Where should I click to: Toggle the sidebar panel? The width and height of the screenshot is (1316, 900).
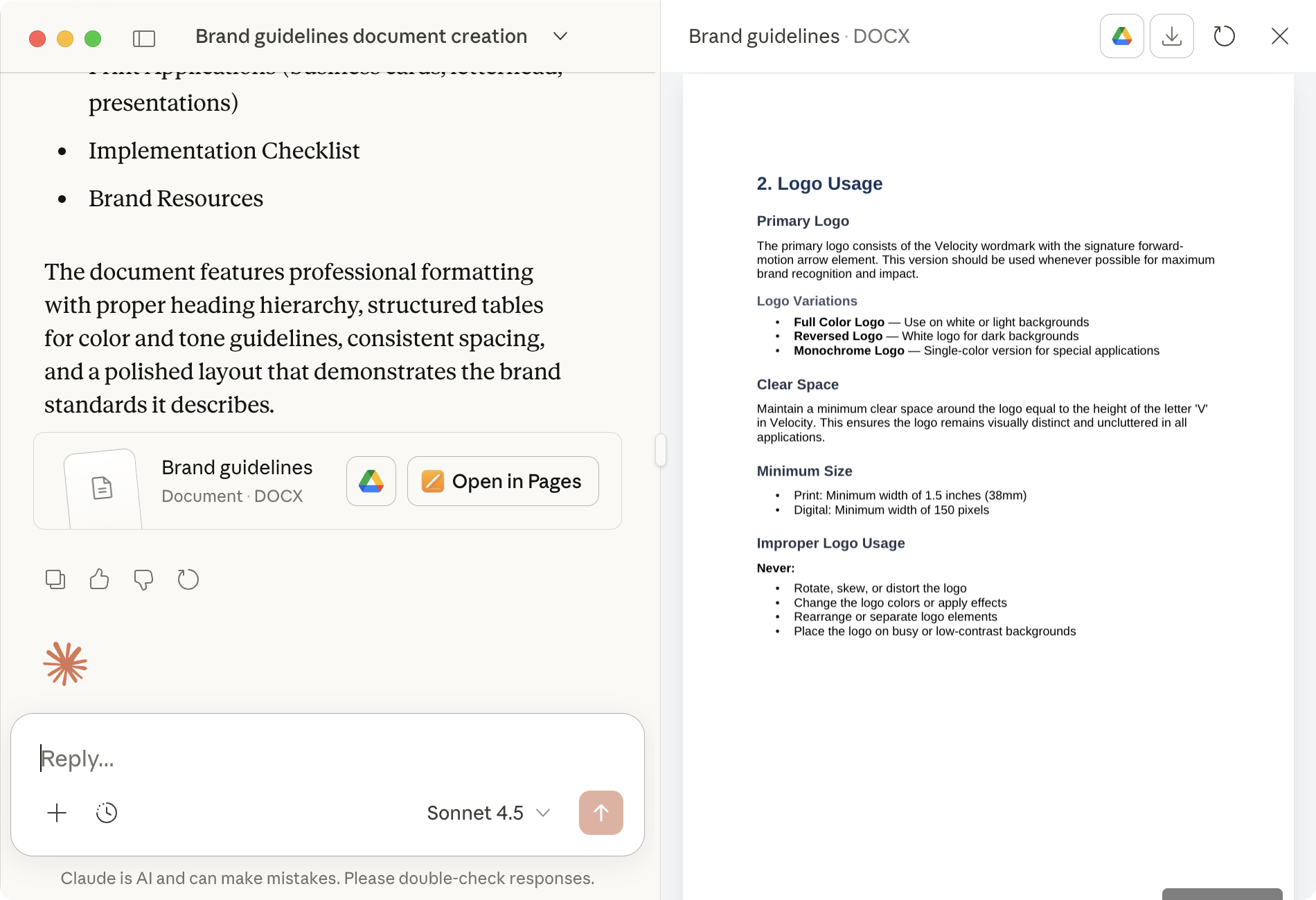(145, 37)
